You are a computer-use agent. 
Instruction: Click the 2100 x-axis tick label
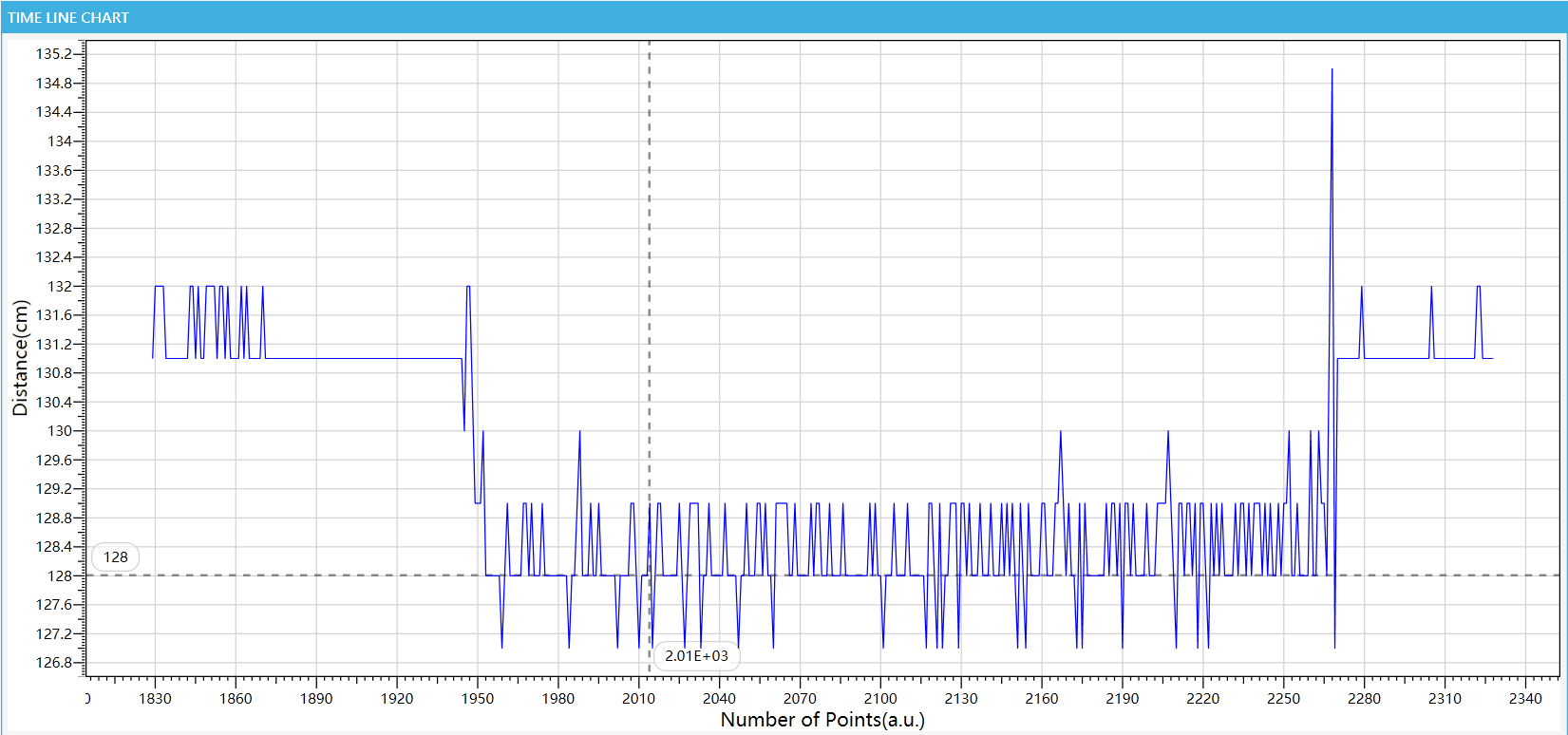(x=880, y=699)
